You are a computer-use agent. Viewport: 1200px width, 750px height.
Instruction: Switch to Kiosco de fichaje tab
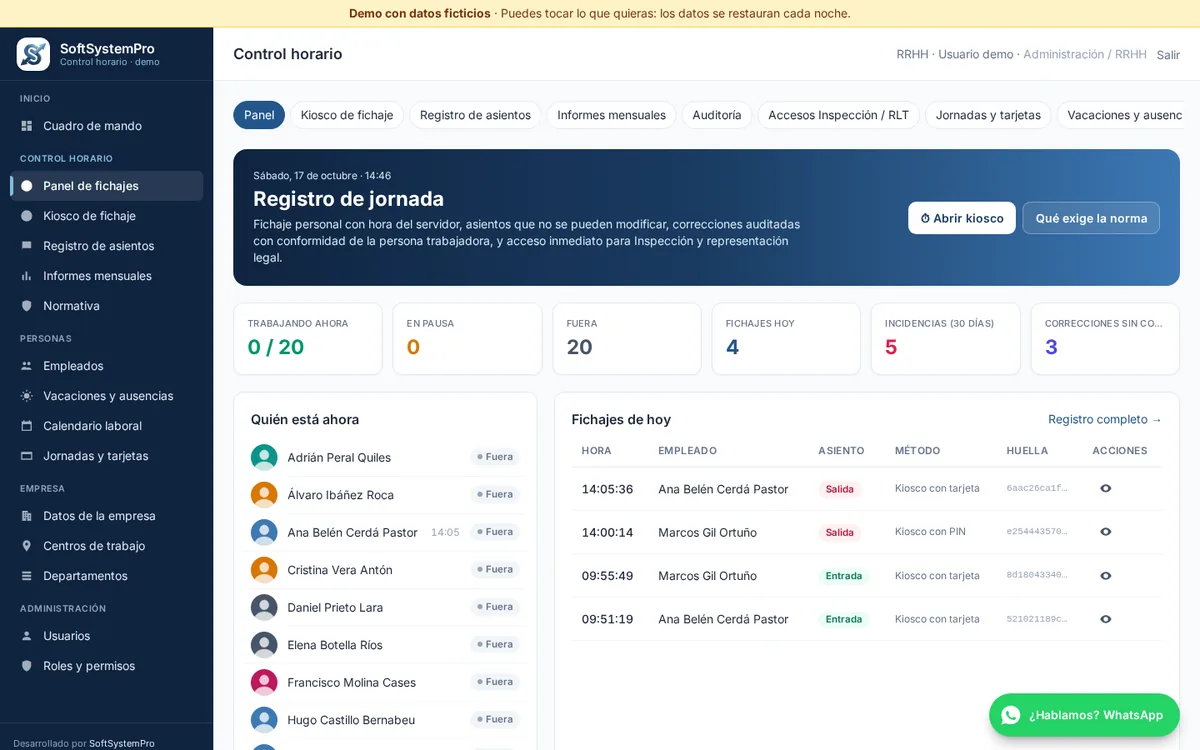[x=347, y=115]
